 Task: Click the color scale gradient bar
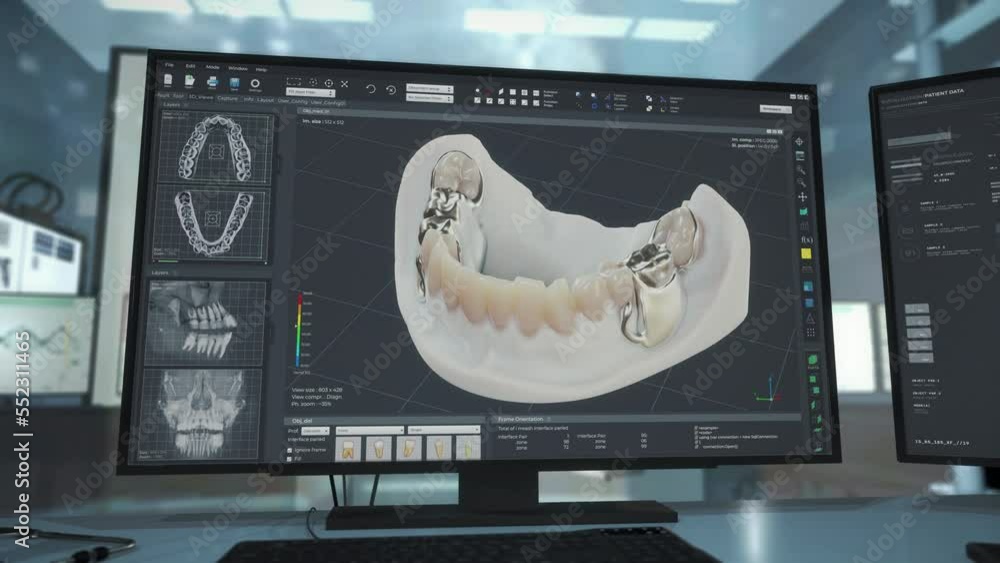pos(298,330)
